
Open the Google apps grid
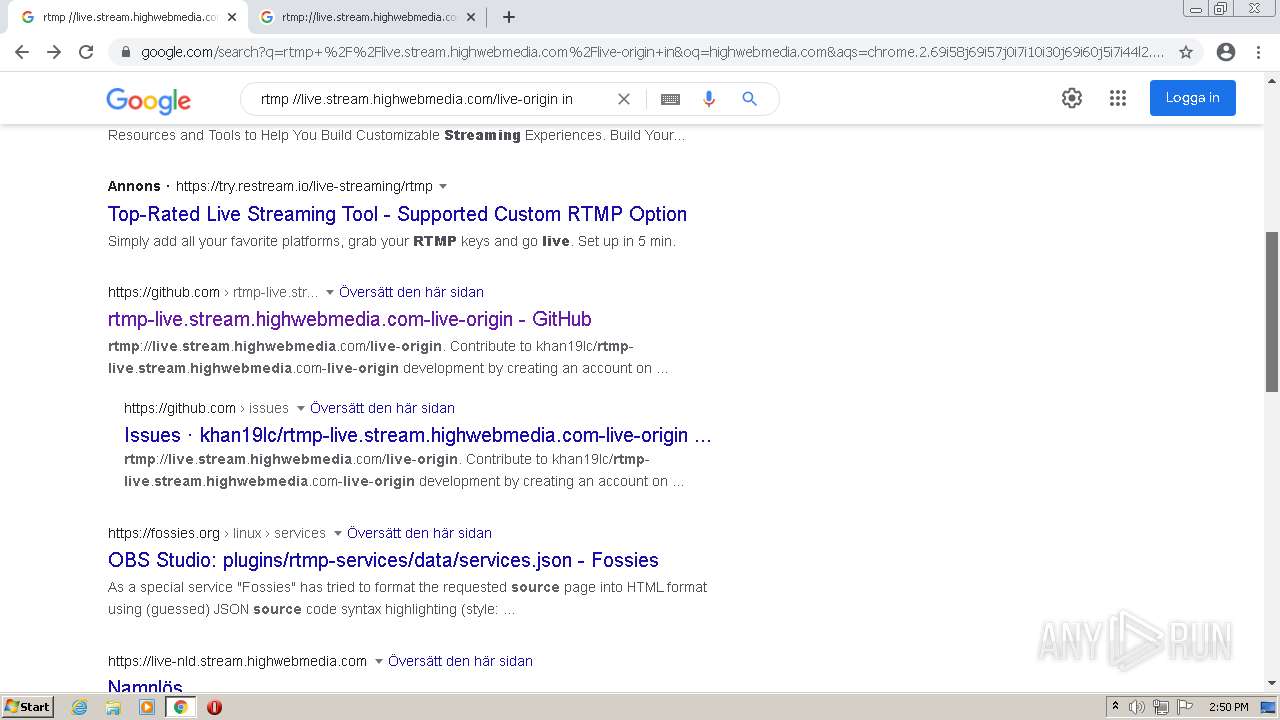1118,98
